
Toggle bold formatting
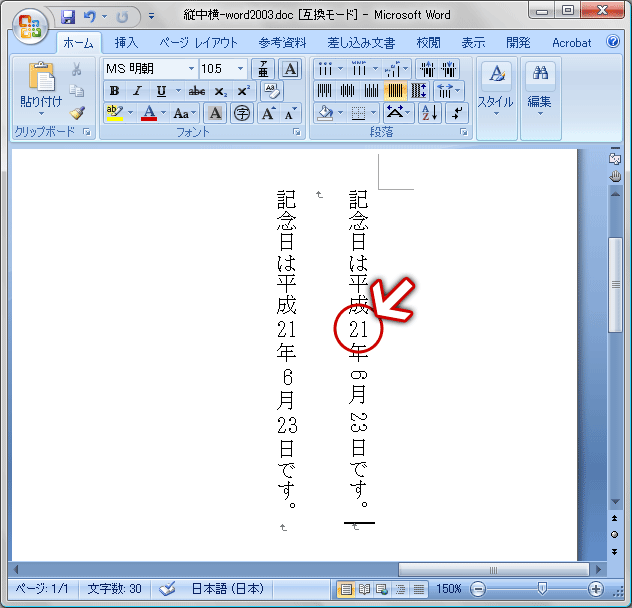[x=114, y=91]
